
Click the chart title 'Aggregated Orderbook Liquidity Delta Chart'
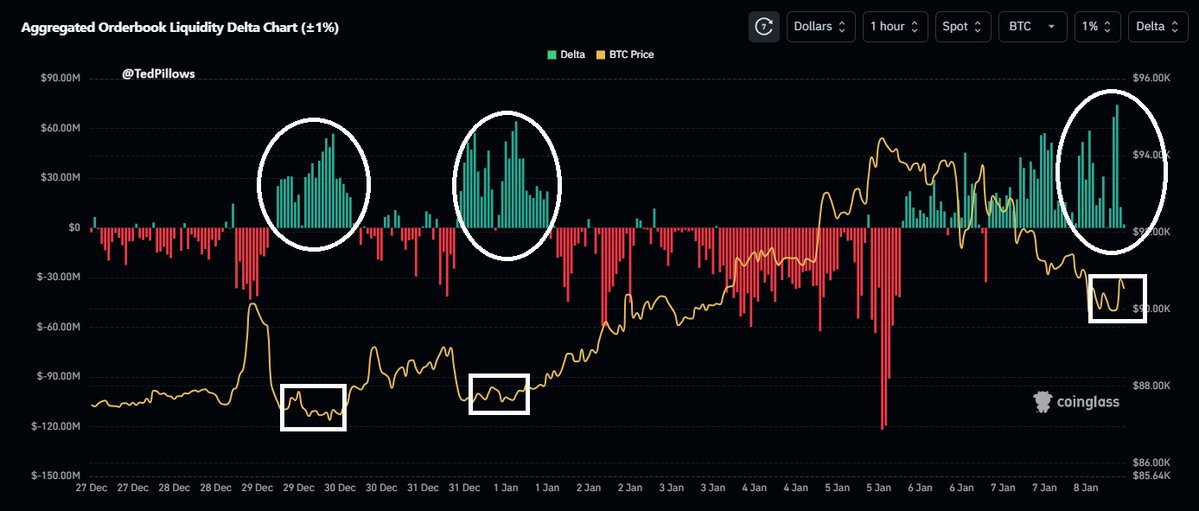pyautogui.click(x=180, y=28)
